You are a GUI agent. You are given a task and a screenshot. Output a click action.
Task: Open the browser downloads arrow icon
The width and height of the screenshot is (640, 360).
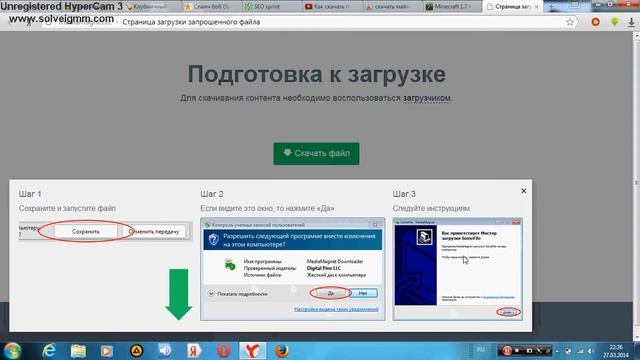pos(631,22)
